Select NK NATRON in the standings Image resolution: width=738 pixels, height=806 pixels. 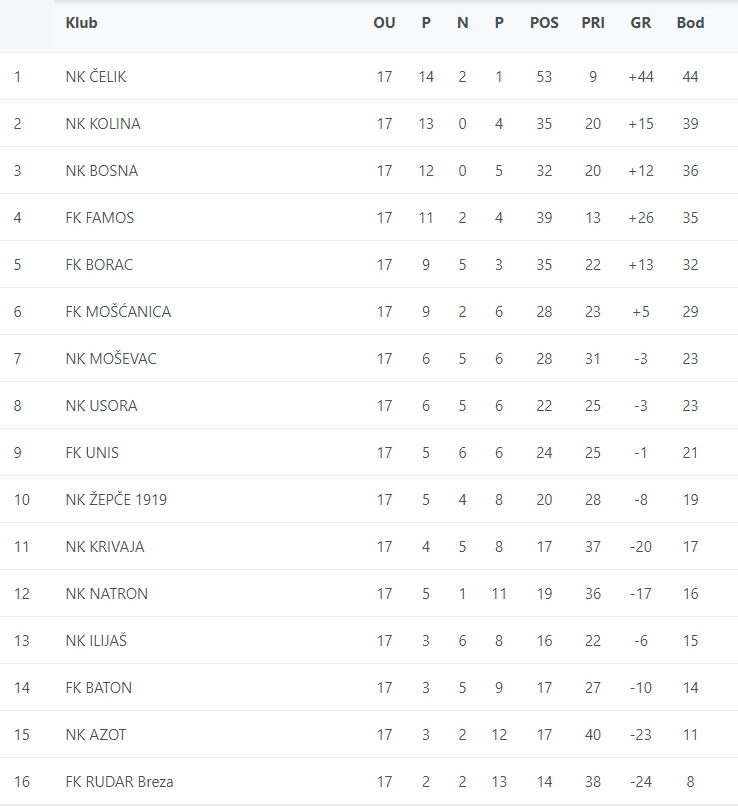107,593
